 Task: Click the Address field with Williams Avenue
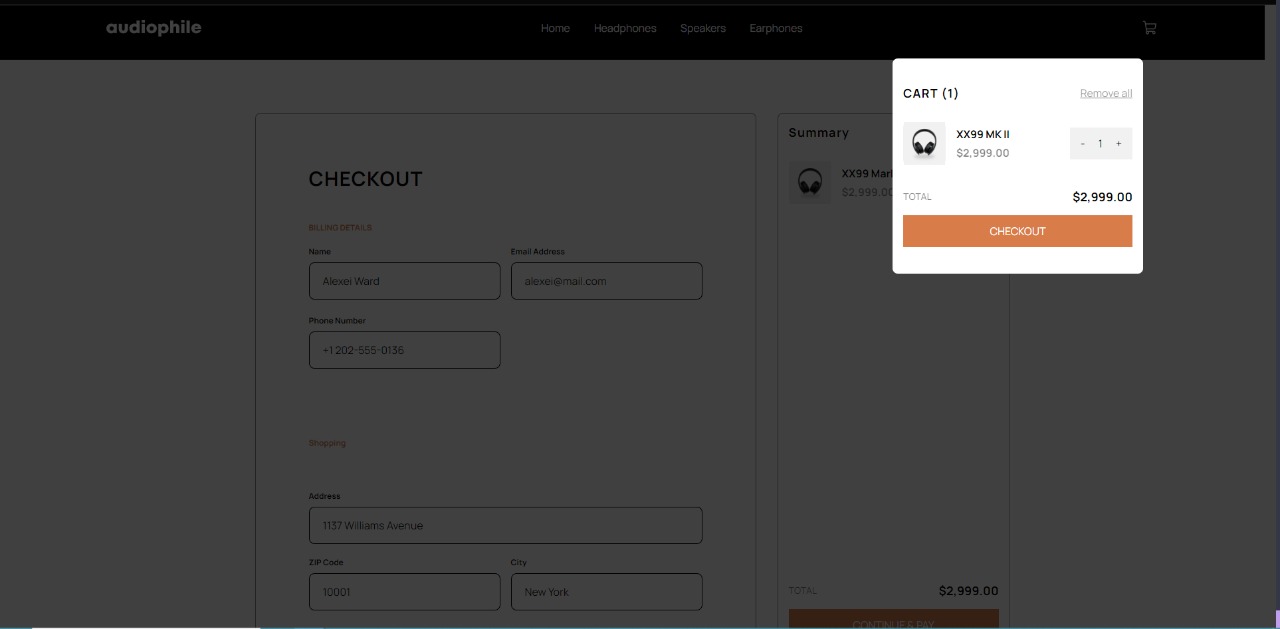pyautogui.click(x=505, y=525)
